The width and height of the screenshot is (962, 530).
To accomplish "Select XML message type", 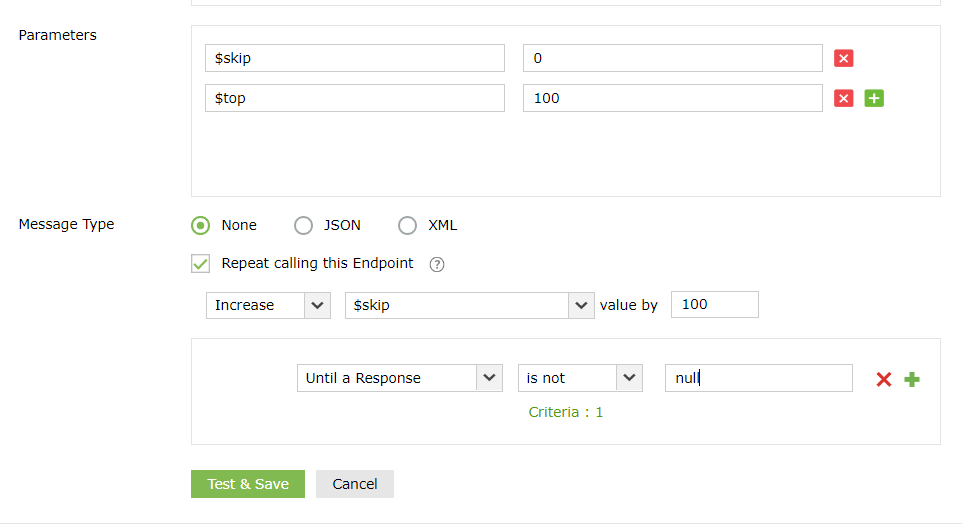I will click(x=407, y=225).
